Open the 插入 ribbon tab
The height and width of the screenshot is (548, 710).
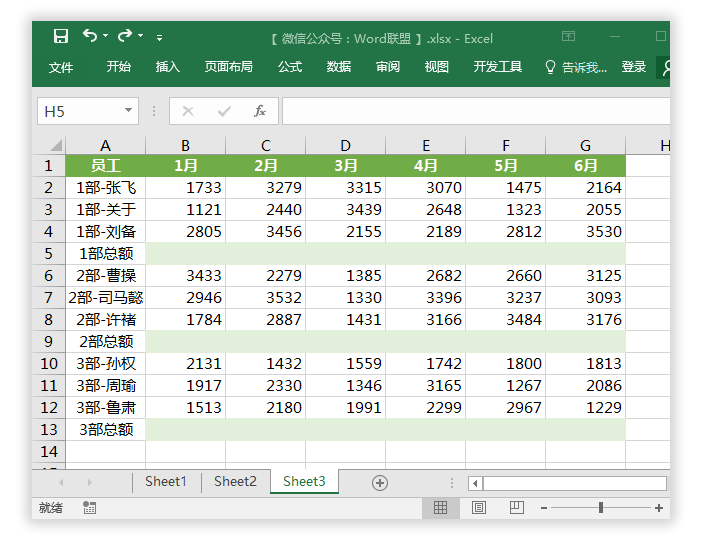point(168,67)
